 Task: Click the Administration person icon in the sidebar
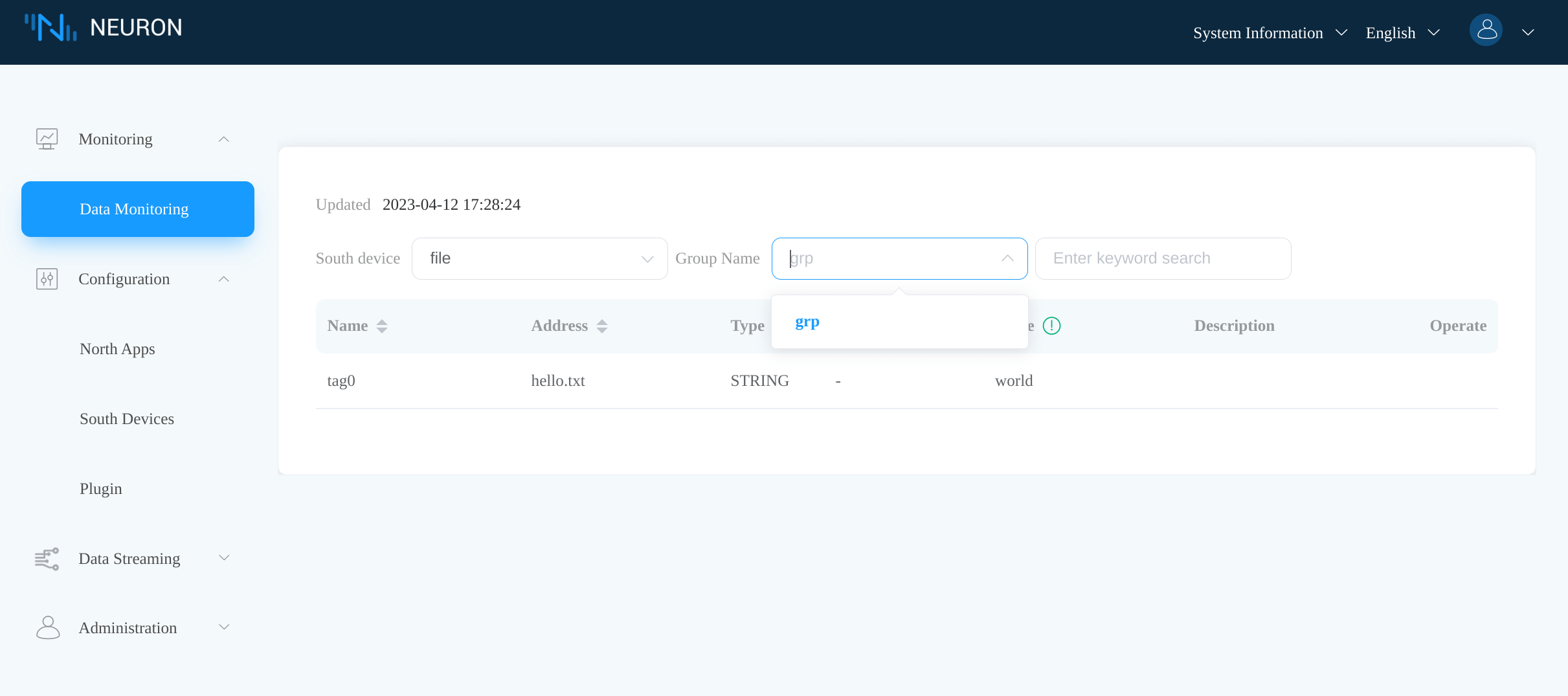point(47,627)
